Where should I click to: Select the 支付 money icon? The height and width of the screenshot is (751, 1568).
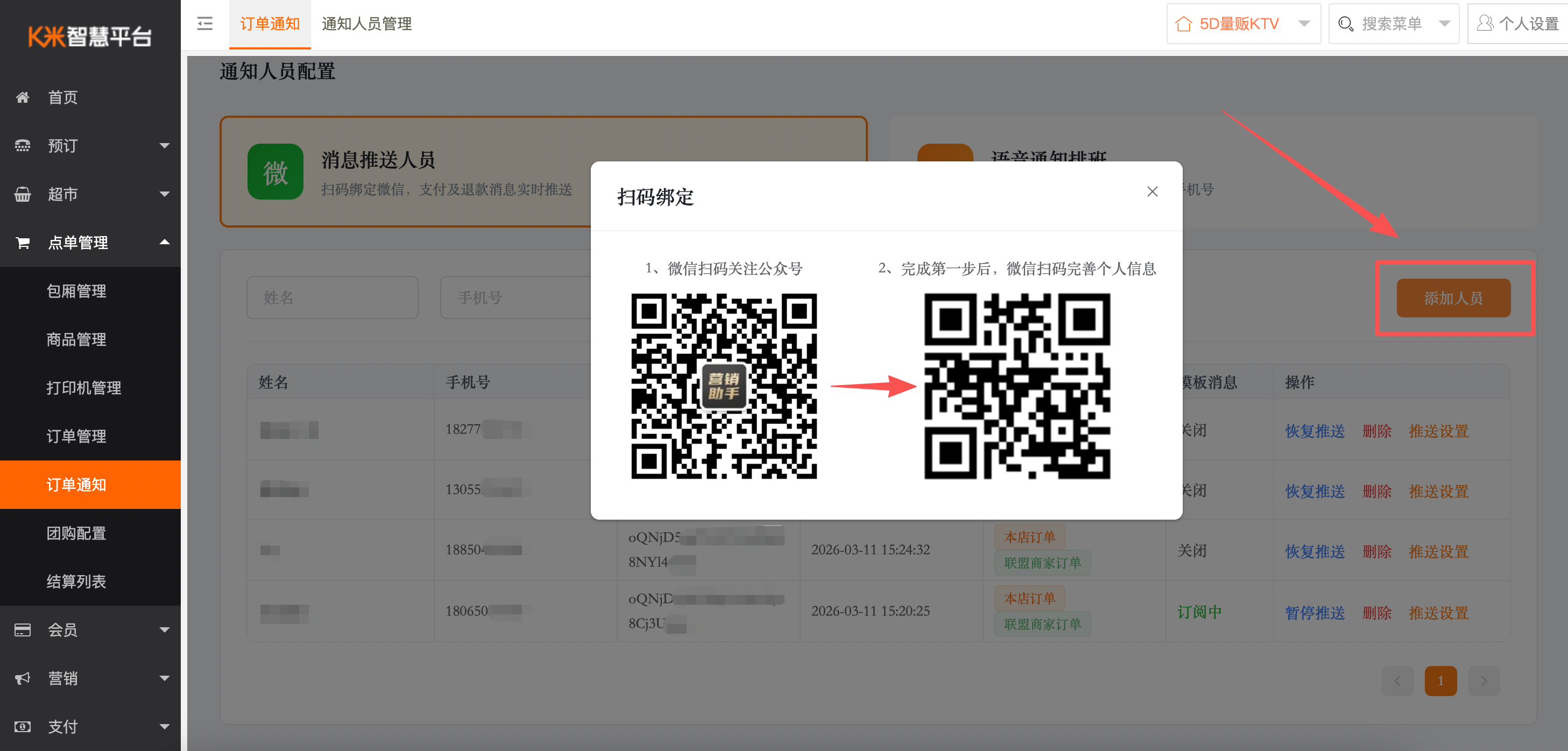point(23,727)
